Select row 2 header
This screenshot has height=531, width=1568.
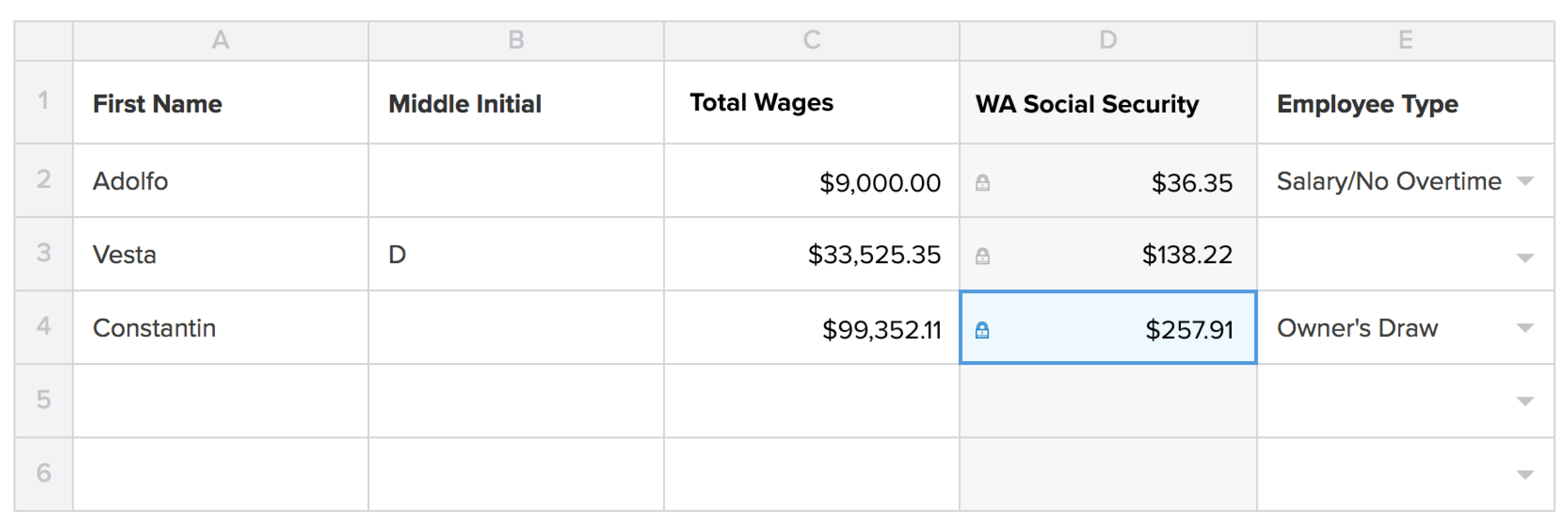pos(43,180)
